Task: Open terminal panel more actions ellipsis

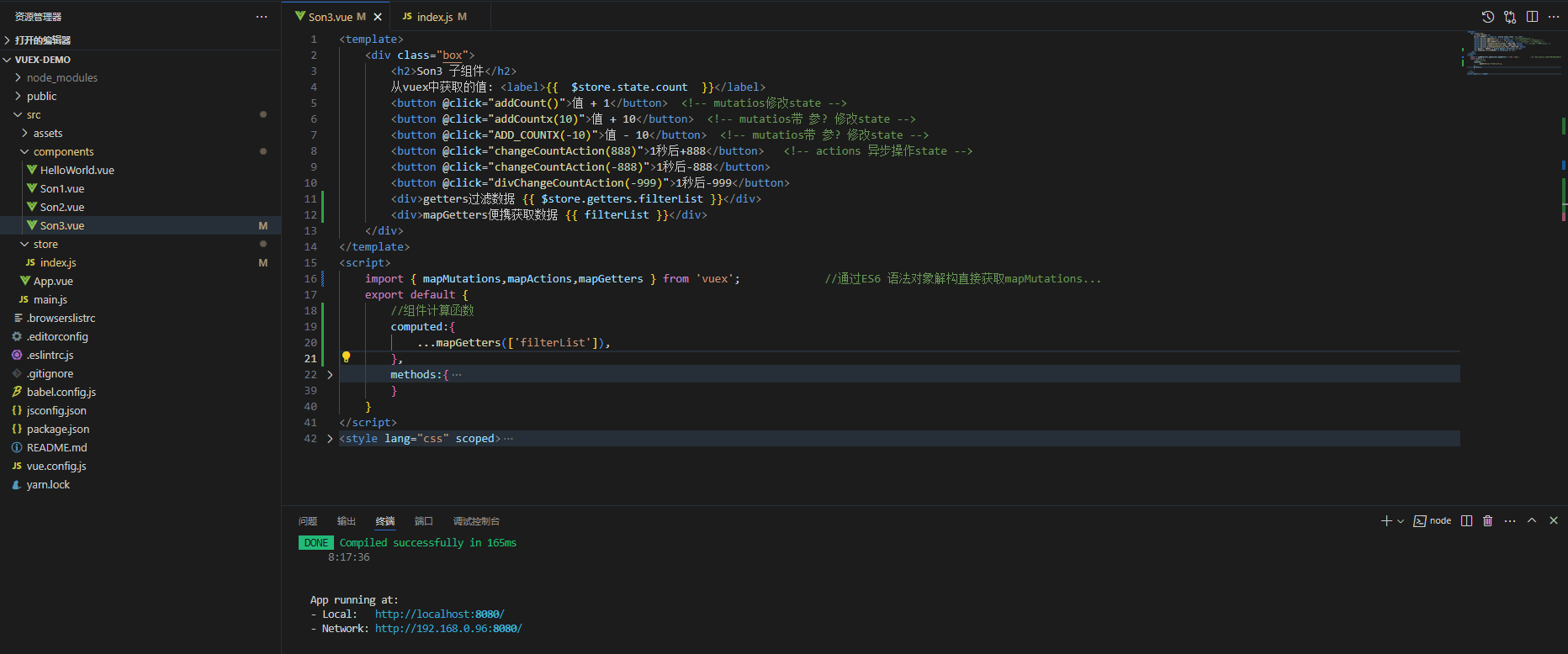Action: point(1510,521)
